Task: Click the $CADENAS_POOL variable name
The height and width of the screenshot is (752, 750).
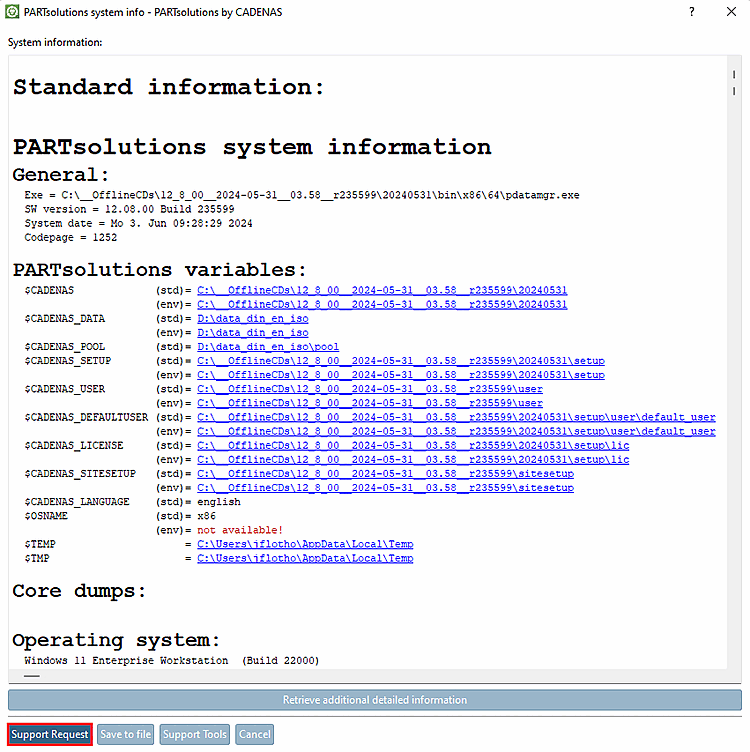Action: [x=65, y=347]
